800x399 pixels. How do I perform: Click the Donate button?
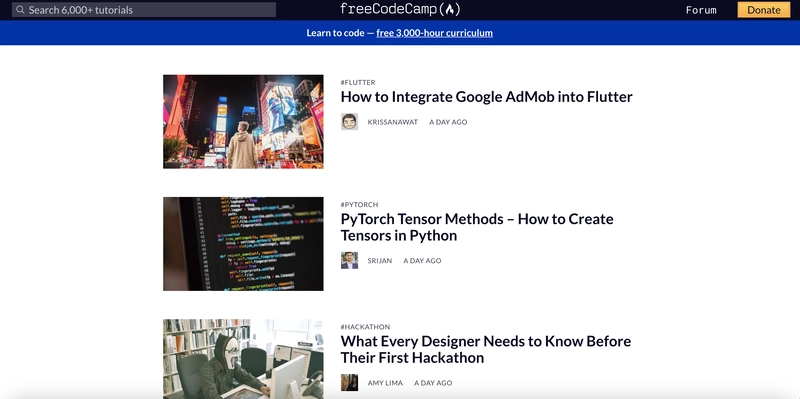pos(764,10)
